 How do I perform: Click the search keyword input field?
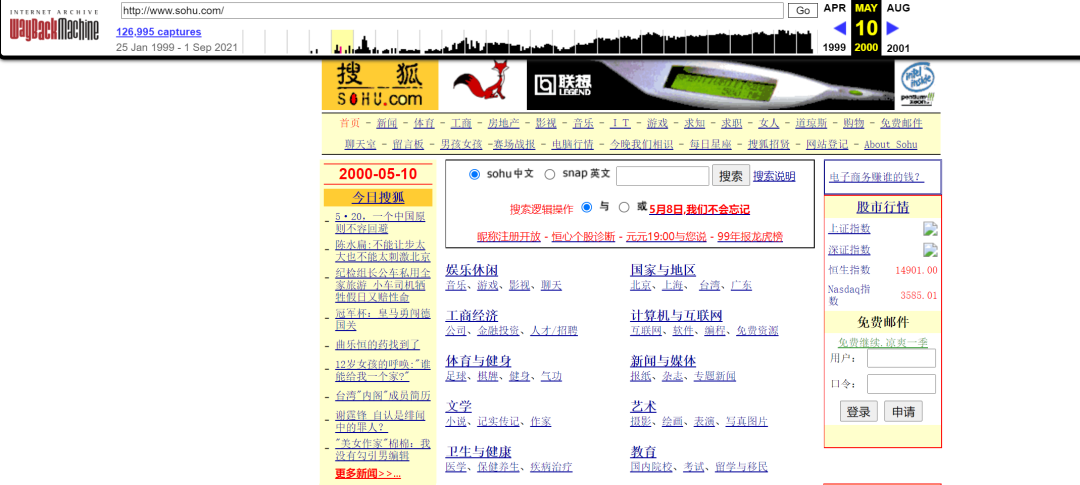pos(663,176)
